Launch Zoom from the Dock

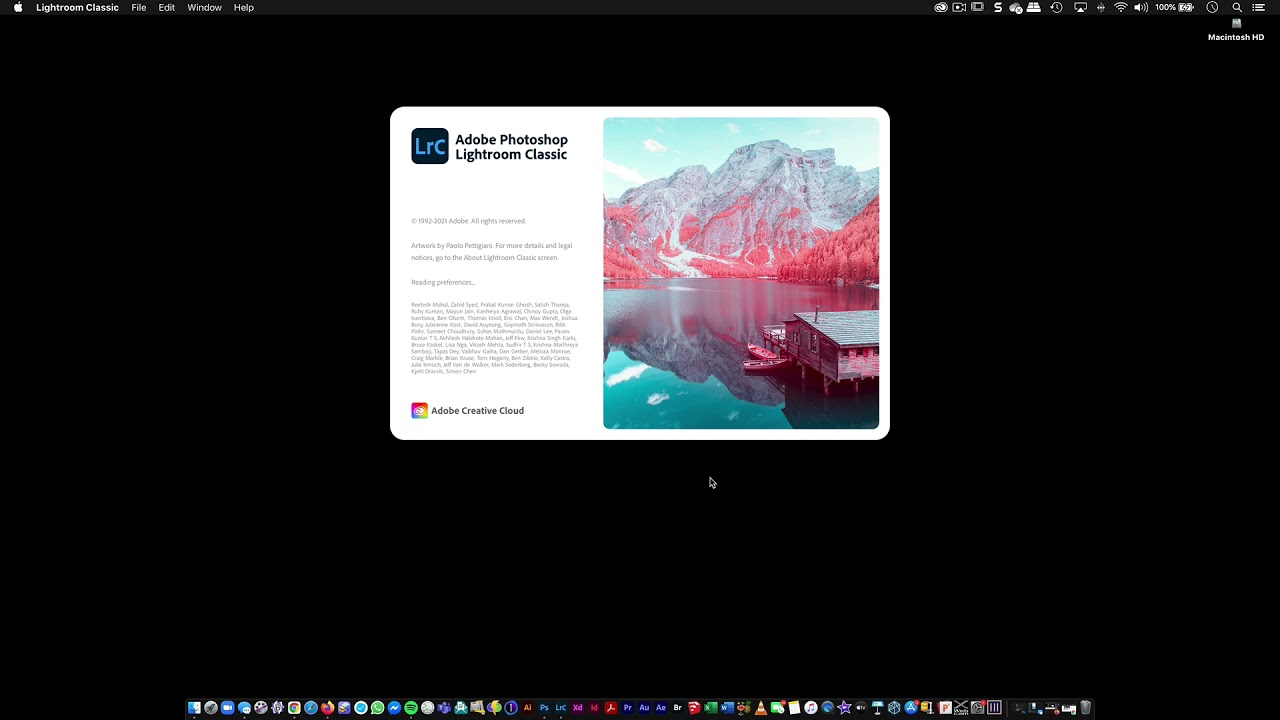tap(227, 708)
